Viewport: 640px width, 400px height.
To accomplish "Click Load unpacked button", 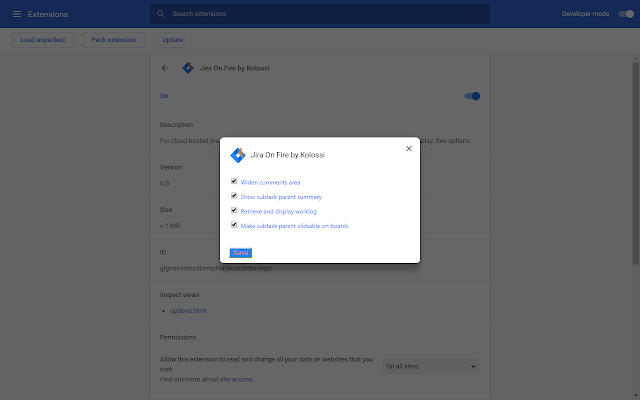I will 43,40.
